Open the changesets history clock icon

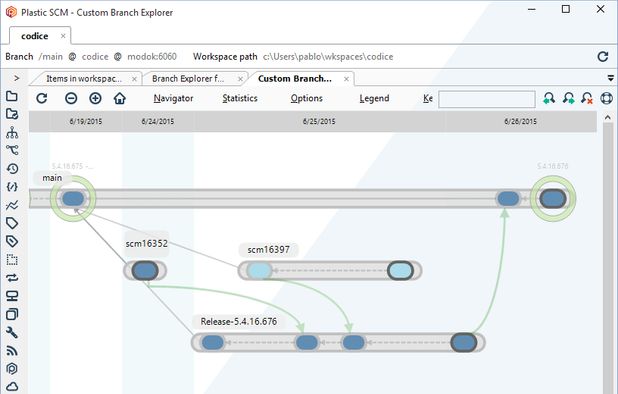(x=12, y=169)
